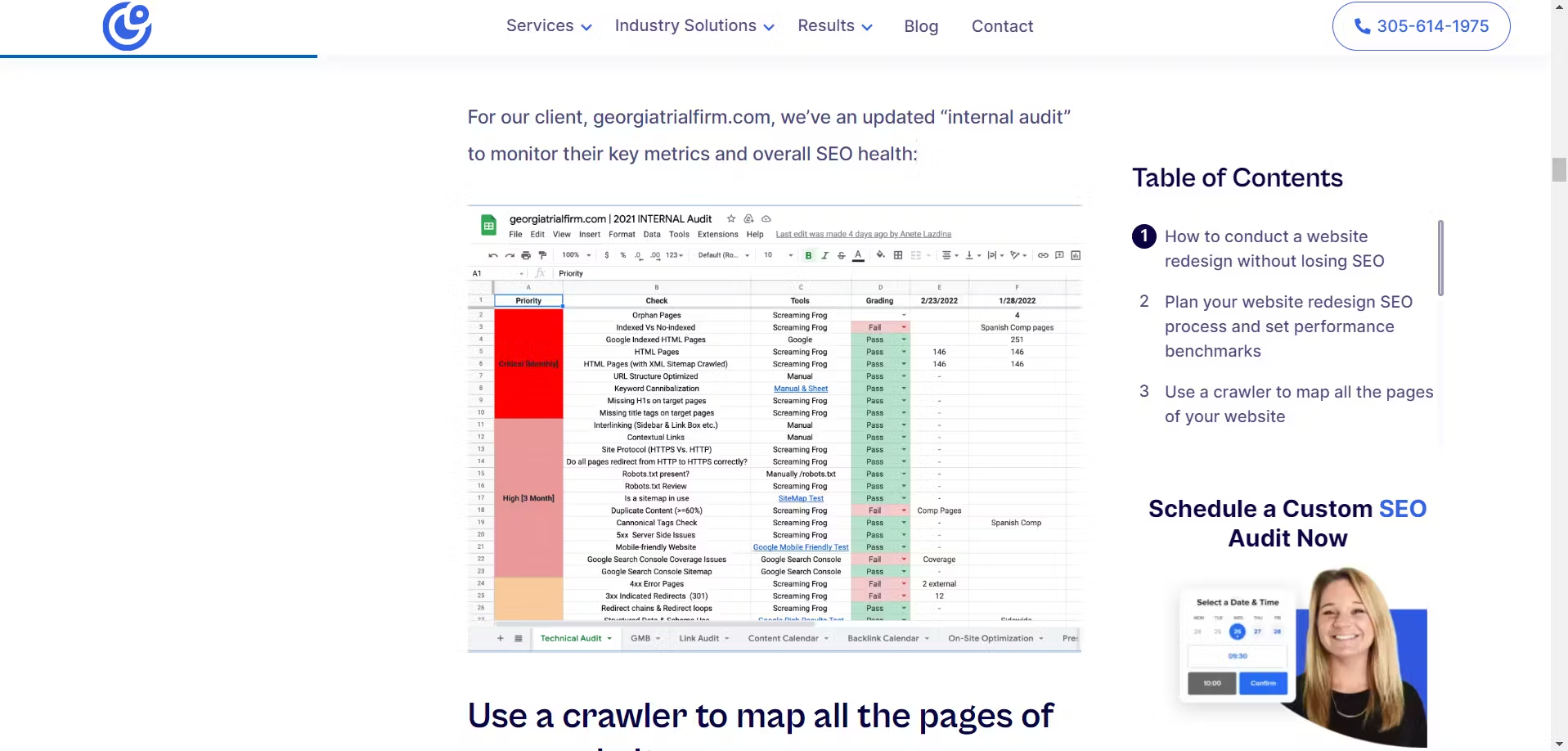Open the vertical align dropdown
This screenshot has width=1568, height=751.
point(973,255)
